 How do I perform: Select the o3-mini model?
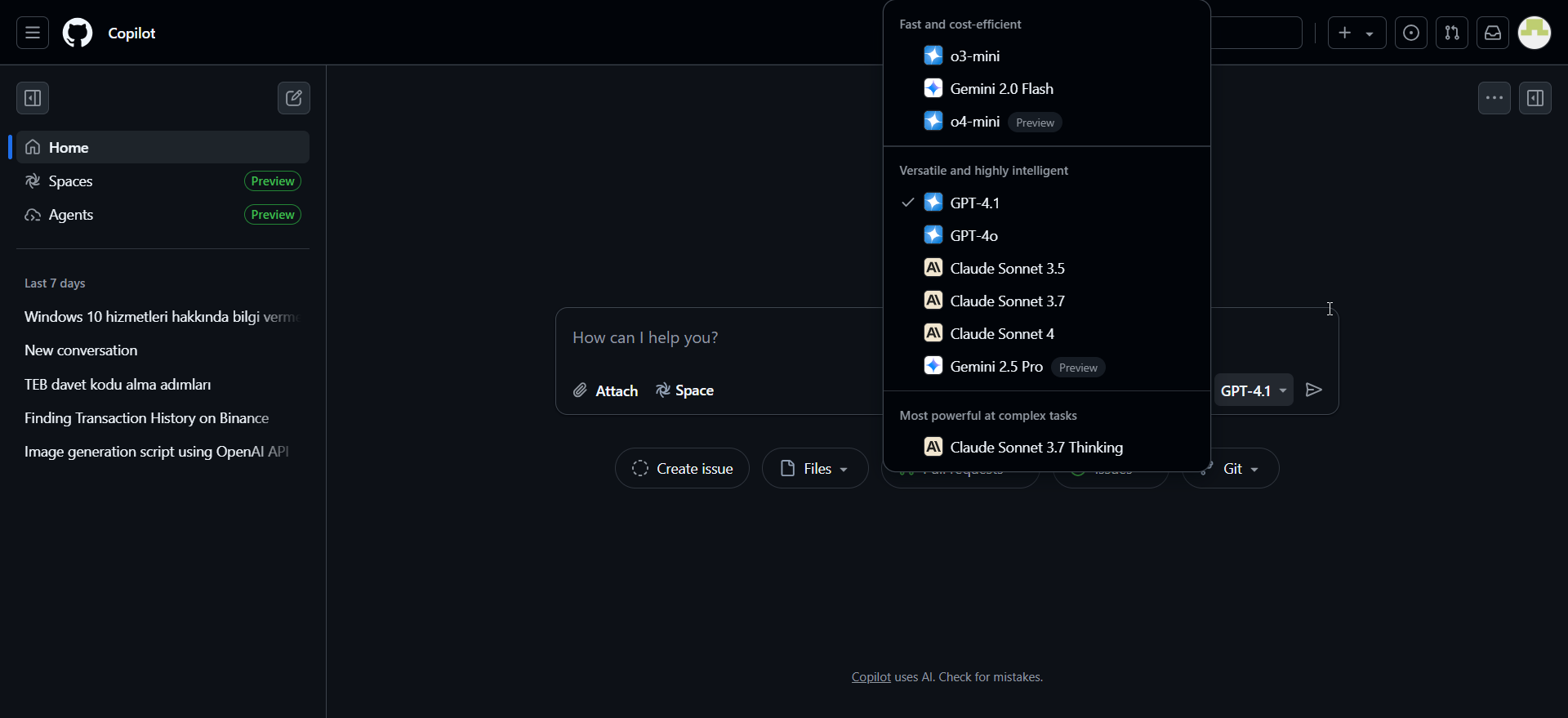click(1047, 56)
